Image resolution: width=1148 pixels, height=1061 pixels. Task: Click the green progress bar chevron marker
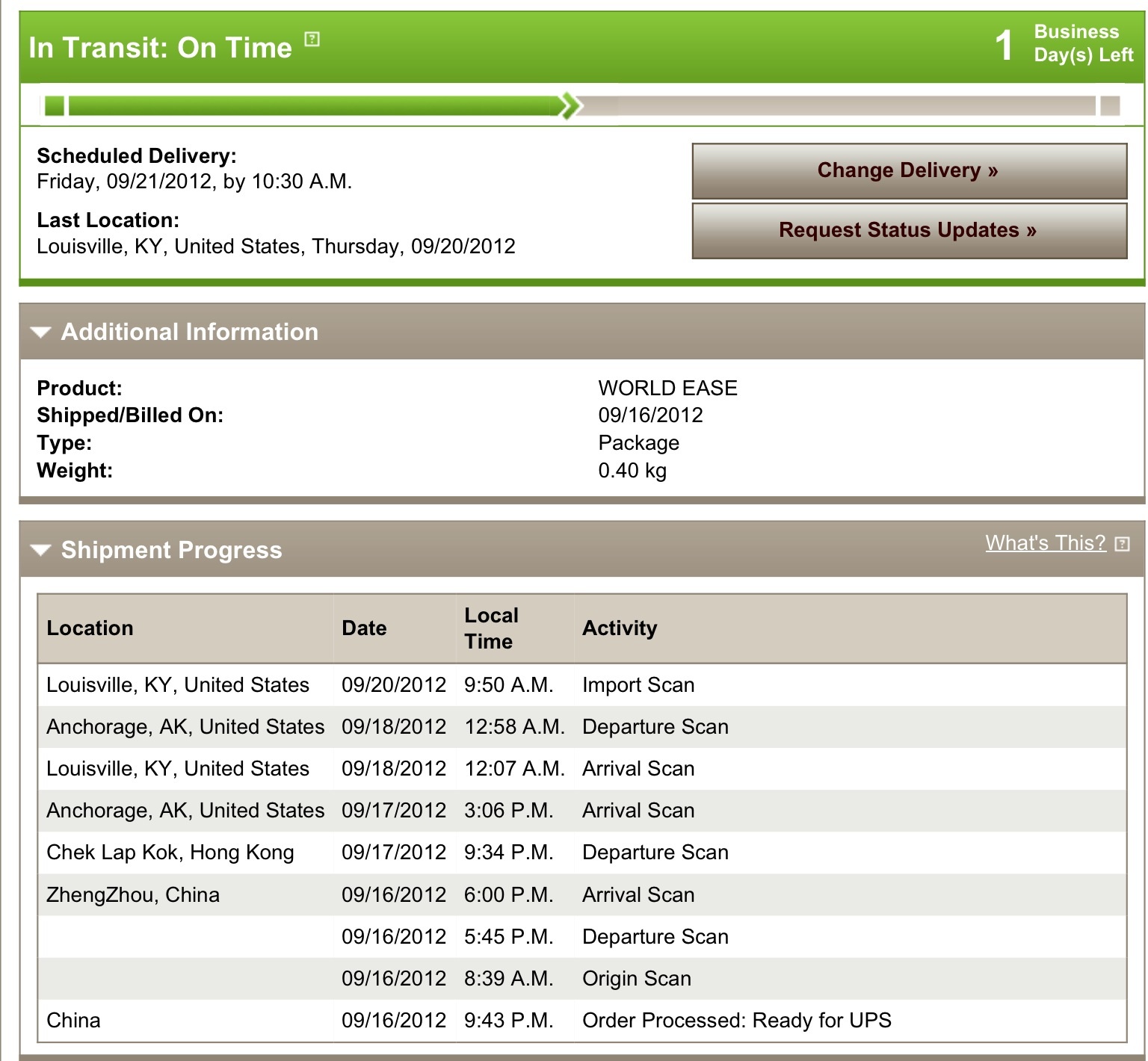571,105
